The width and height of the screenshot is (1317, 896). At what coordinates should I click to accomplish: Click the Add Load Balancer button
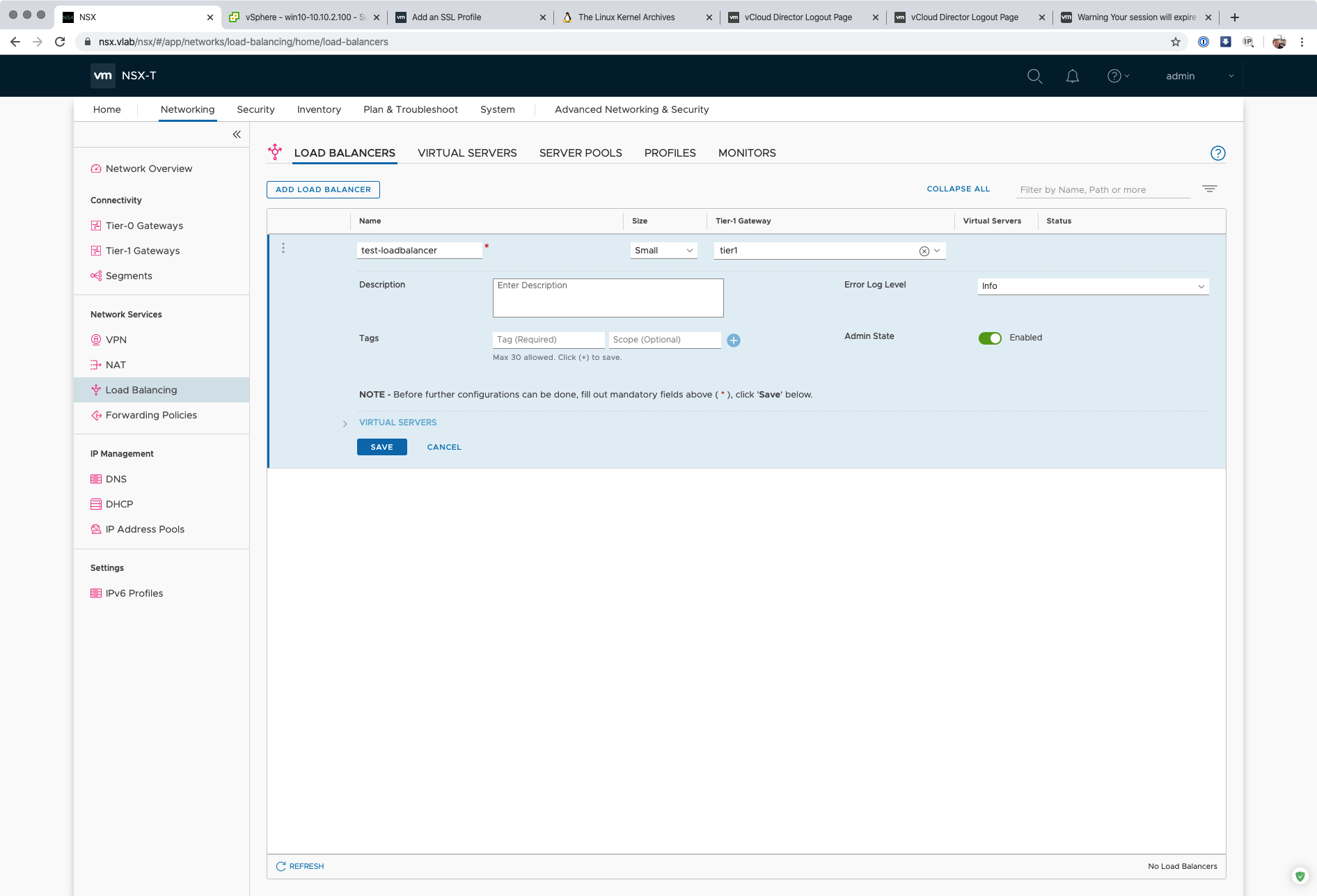(x=323, y=189)
